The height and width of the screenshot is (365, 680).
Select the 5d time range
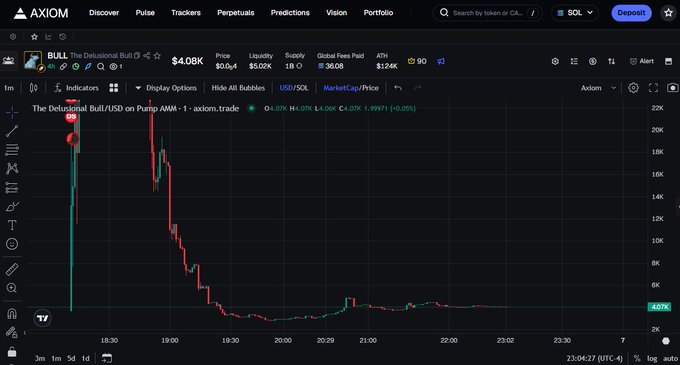point(71,358)
